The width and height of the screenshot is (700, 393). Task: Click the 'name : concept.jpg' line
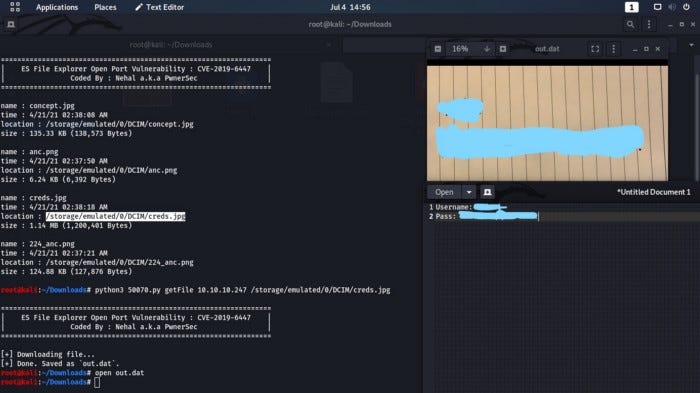pyautogui.click(x=38, y=106)
